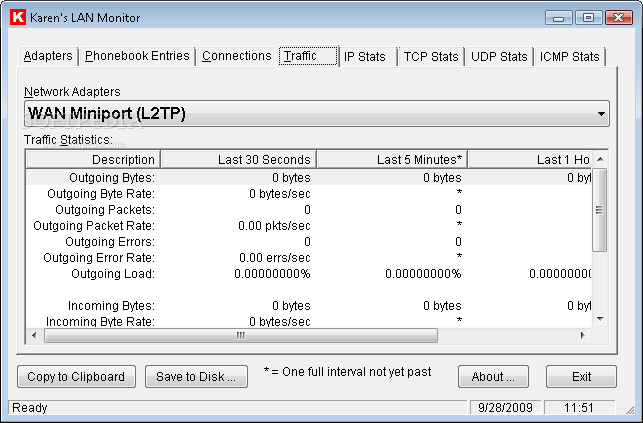643x423 pixels.
Task: Select the Traffic tab
Action: tap(308, 56)
